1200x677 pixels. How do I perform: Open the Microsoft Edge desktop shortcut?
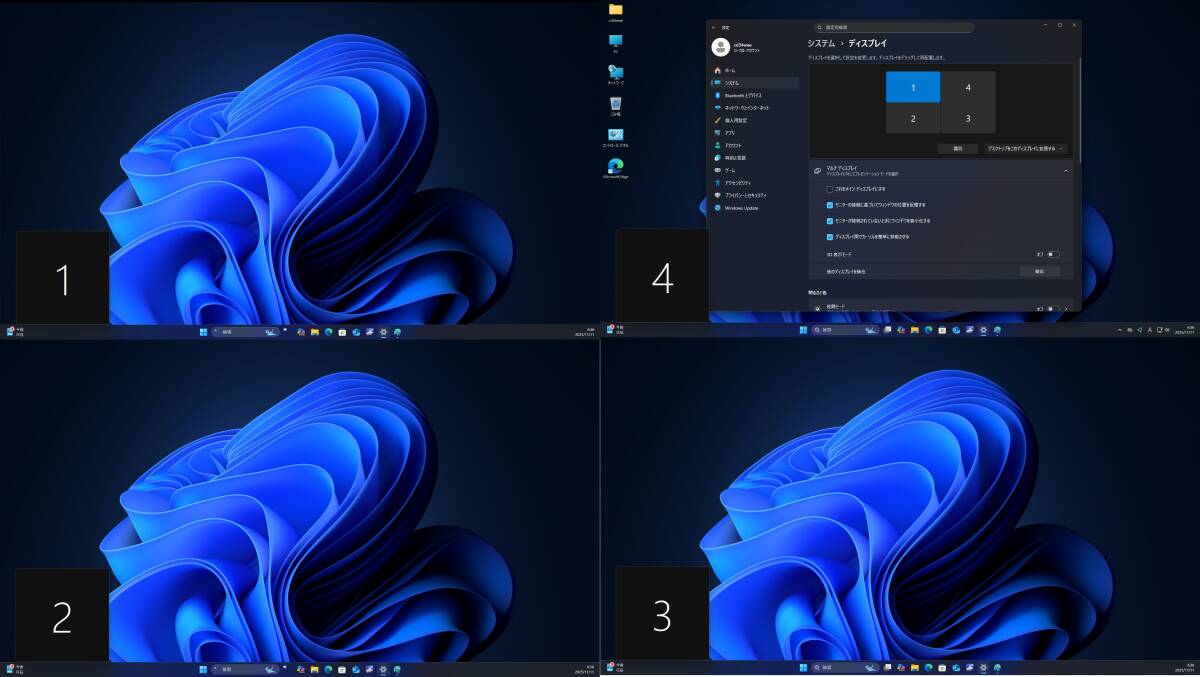tap(616, 166)
